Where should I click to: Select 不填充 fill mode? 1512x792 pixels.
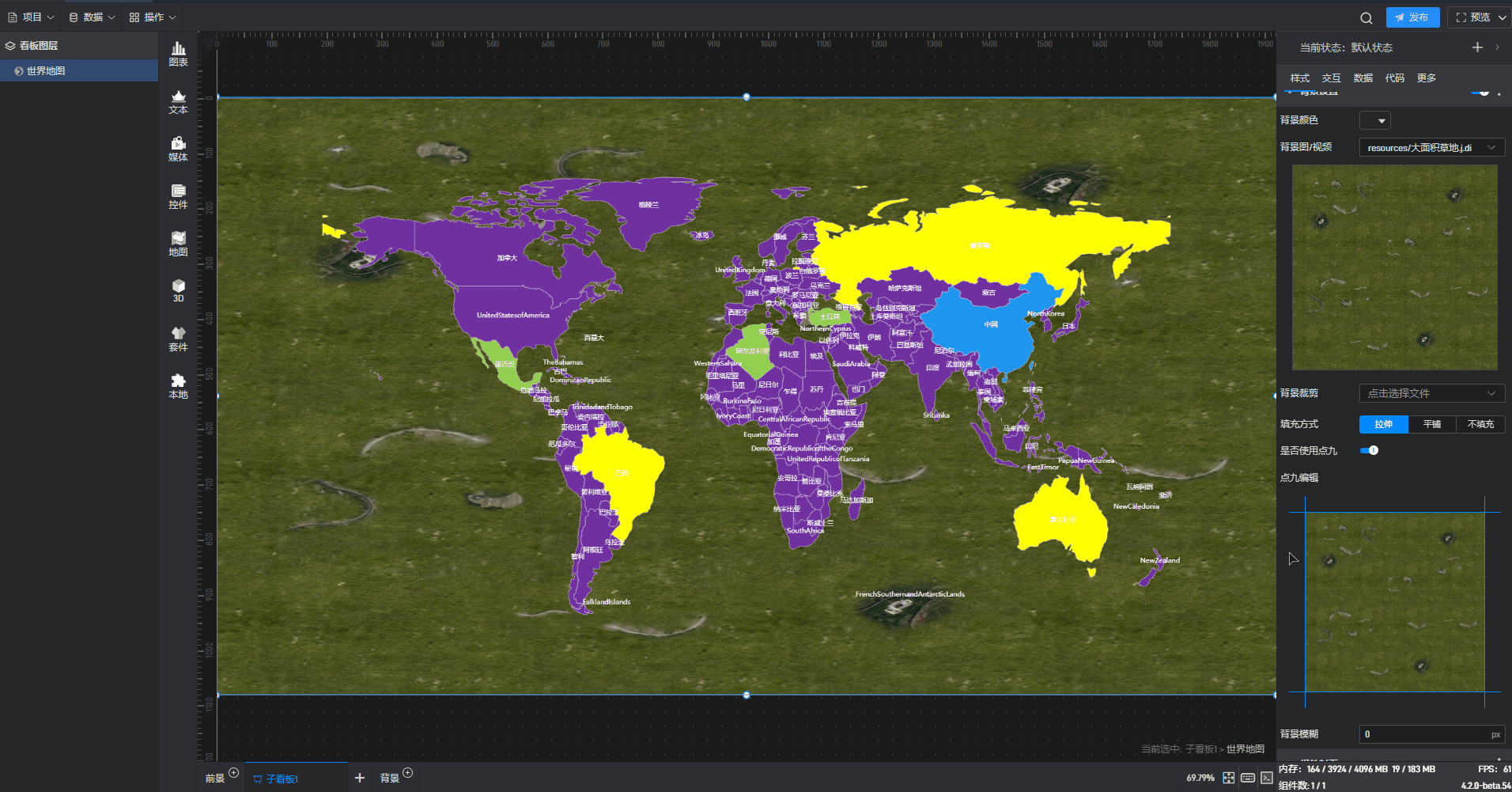tap(1480, 424)
